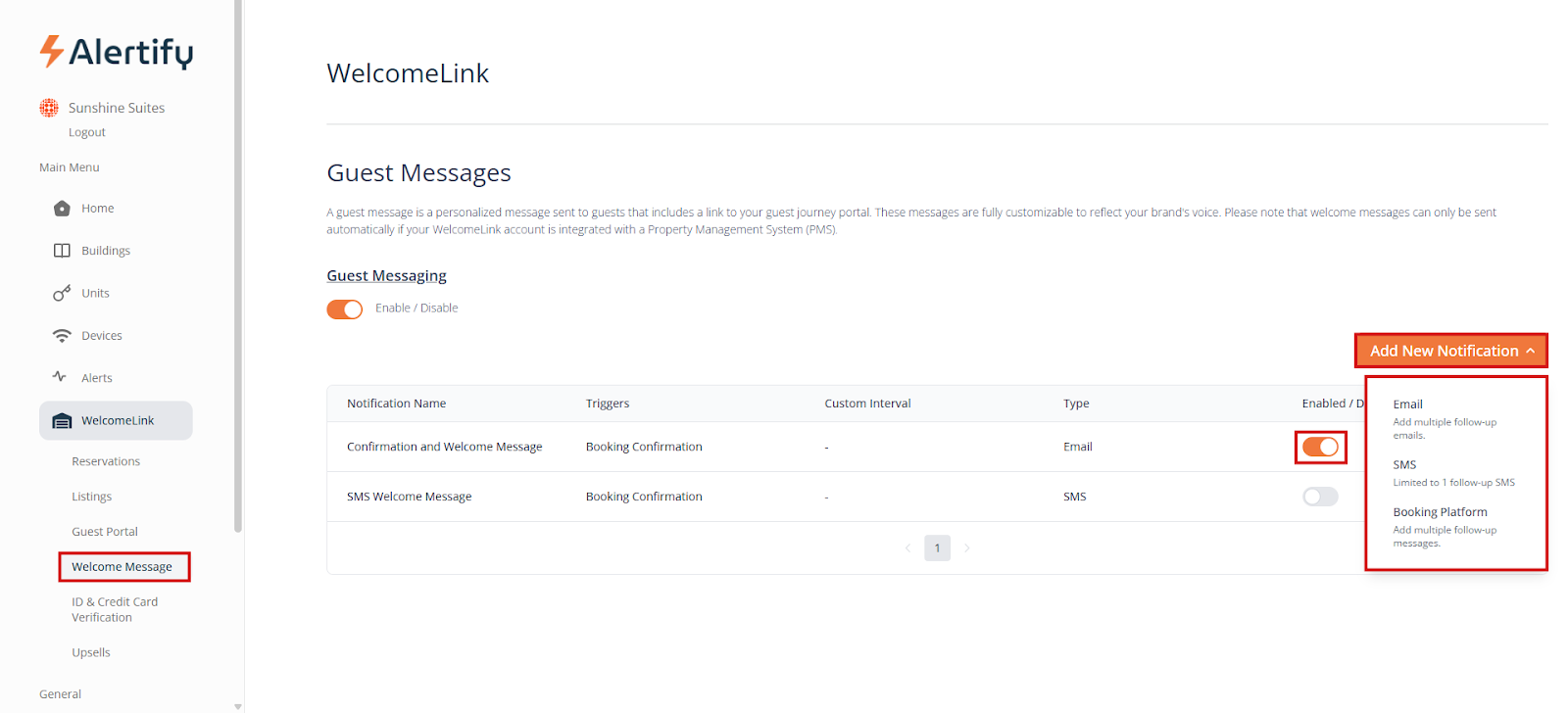Click the WelcomeLink building icon

(x=62, y=421)
